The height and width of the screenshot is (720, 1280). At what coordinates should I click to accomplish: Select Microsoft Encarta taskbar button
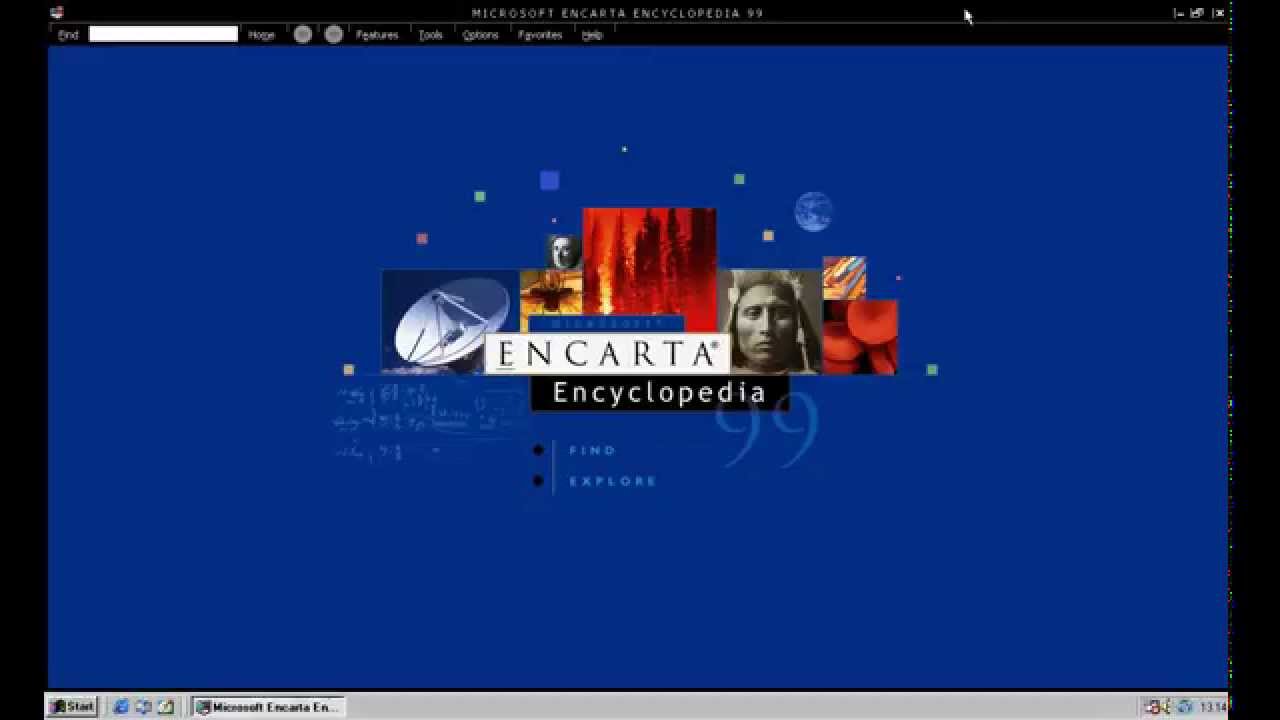coord(268,707)
